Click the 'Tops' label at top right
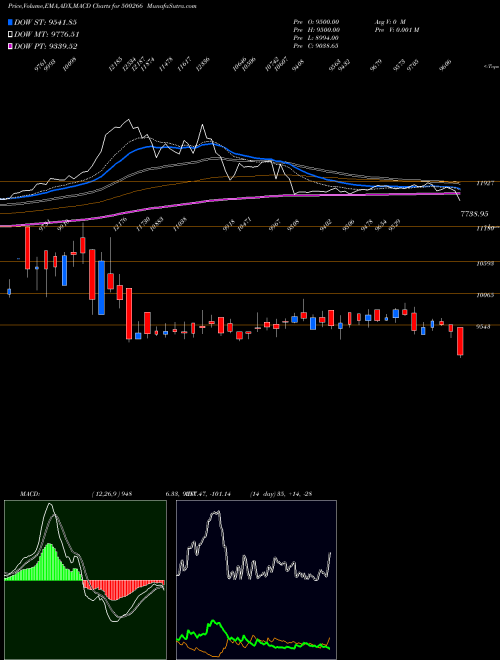 (x=492, y=67)
